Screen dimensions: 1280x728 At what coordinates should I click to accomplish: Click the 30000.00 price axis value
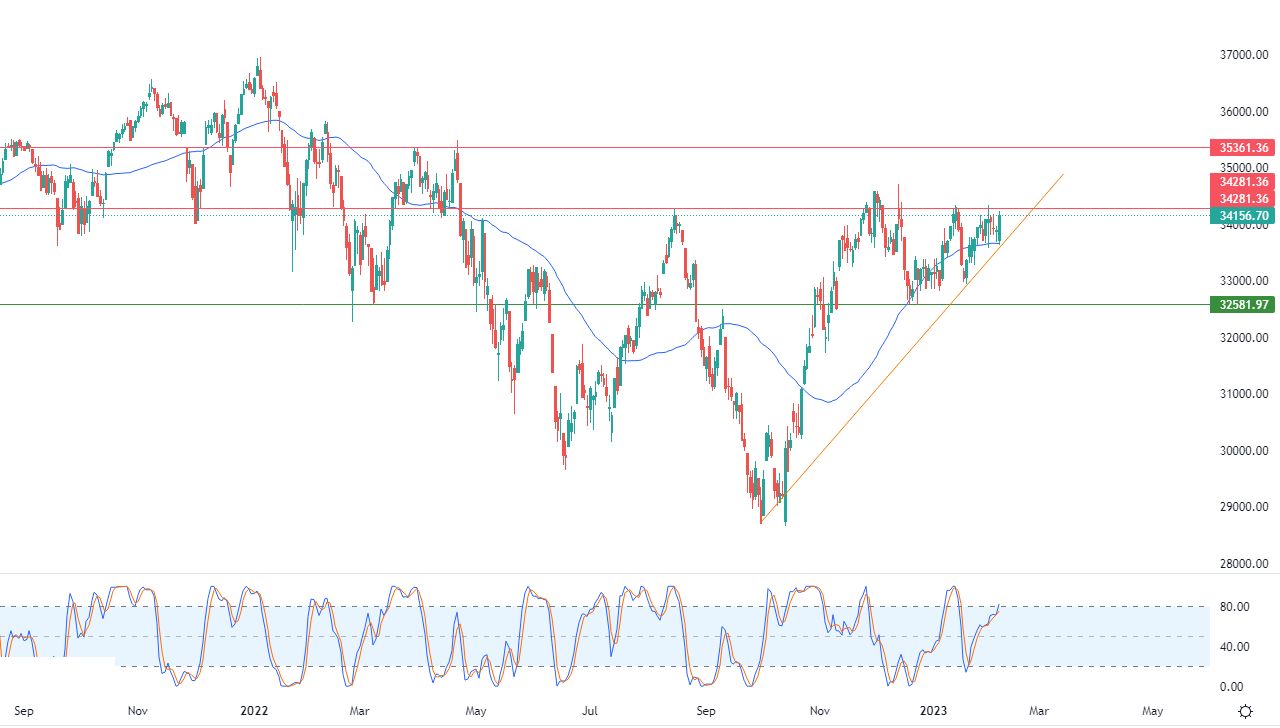pyautogui.click(x=1244, y=451)
